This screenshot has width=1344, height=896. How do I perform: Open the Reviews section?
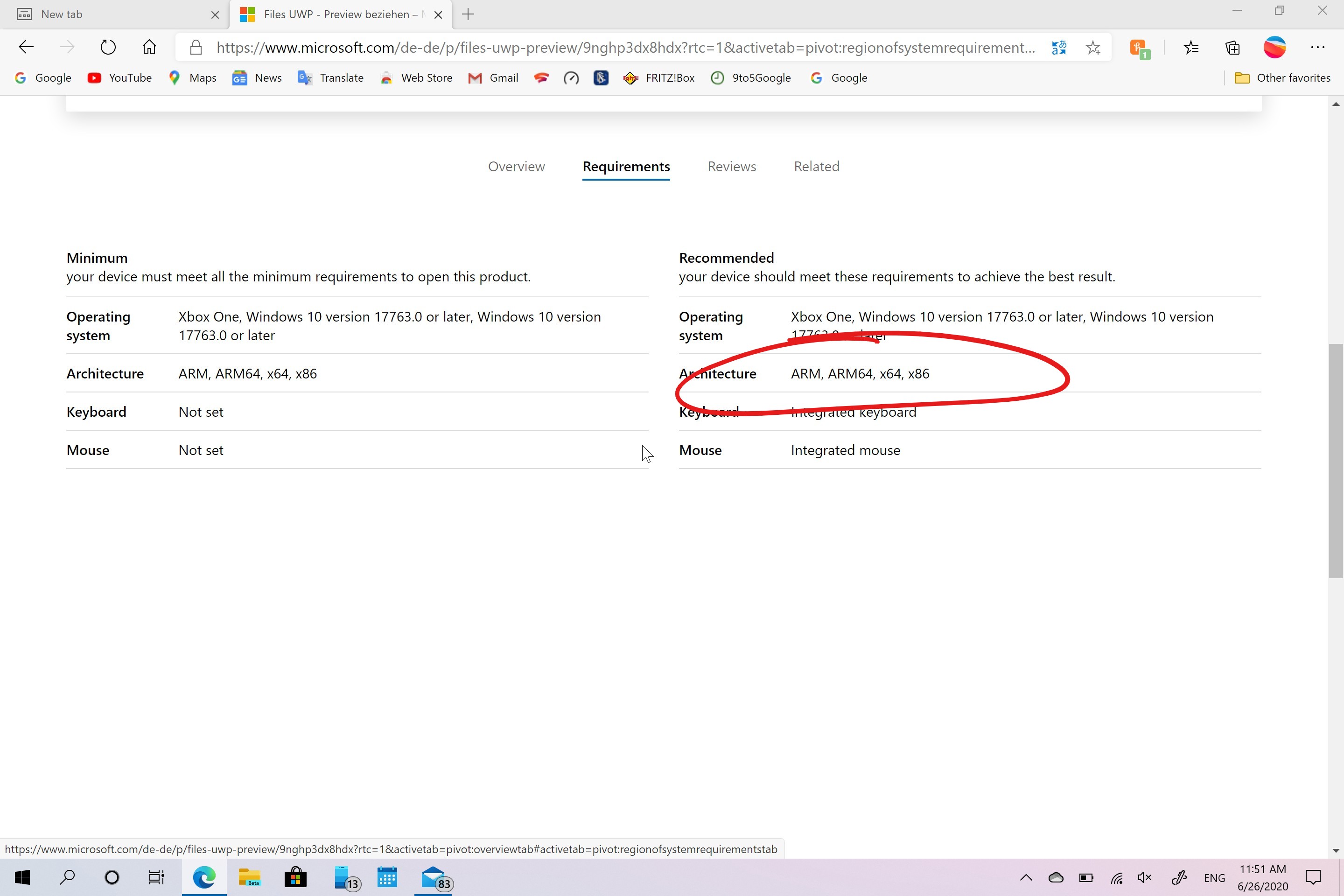point(732,166)
